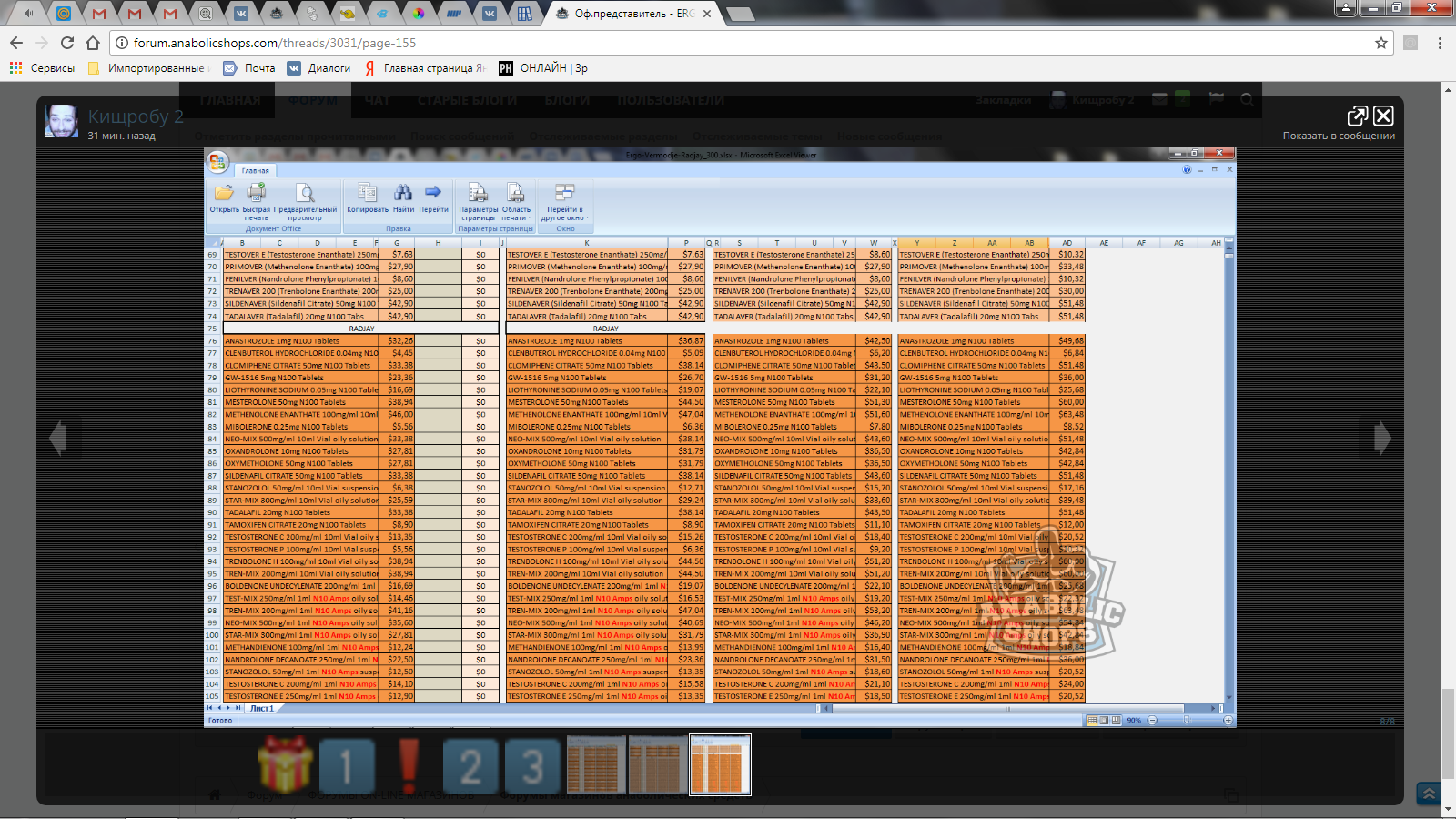The width and height of the screenshot is (1456, 819).
Task: Select the number 3 thumbnail
Action: tap(533, 765)
